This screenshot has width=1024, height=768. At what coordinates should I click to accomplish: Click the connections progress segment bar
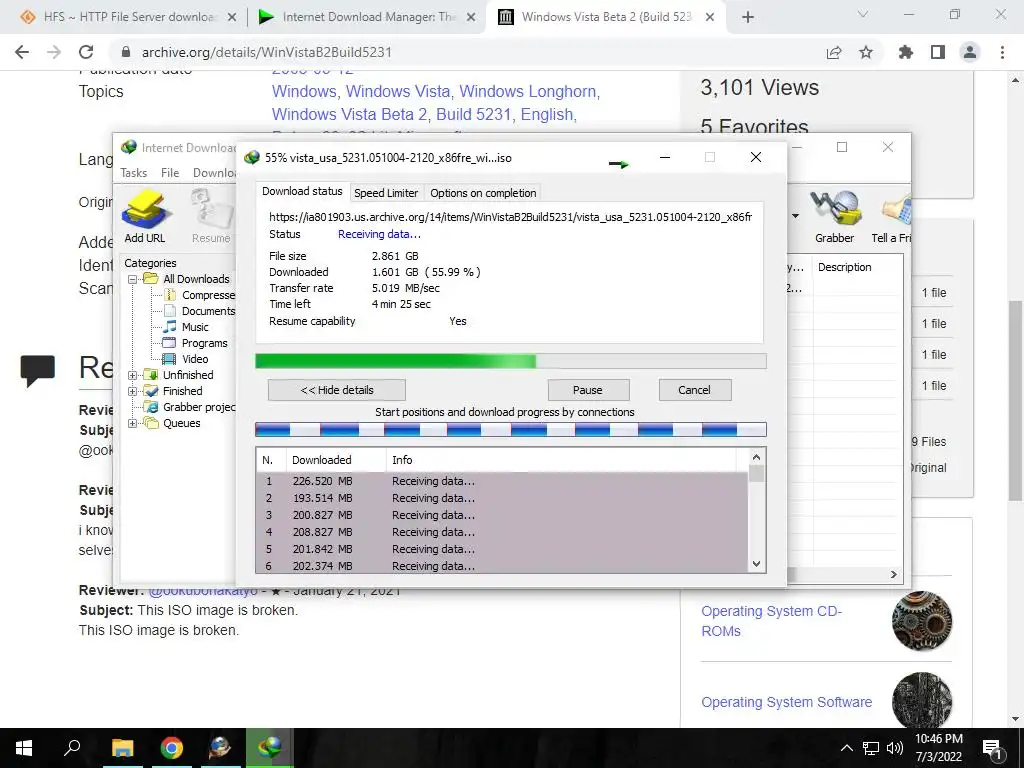tap(511, 429)
